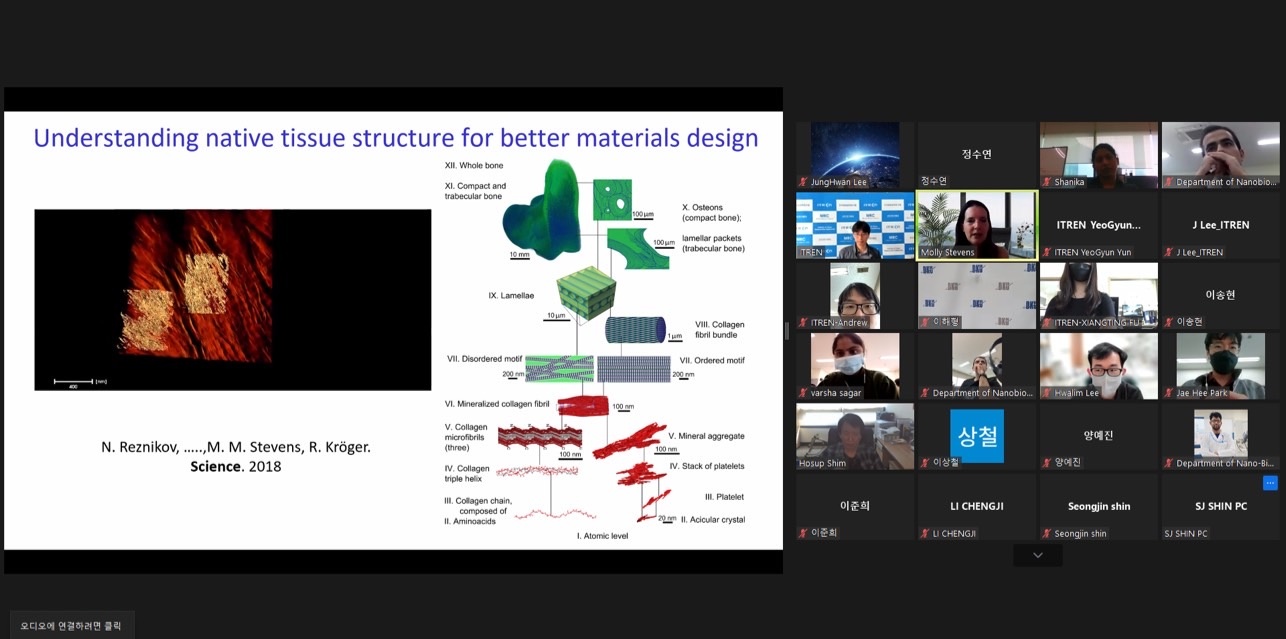Click the muted mic icon next to Shanika

(x=1047, y=182)
